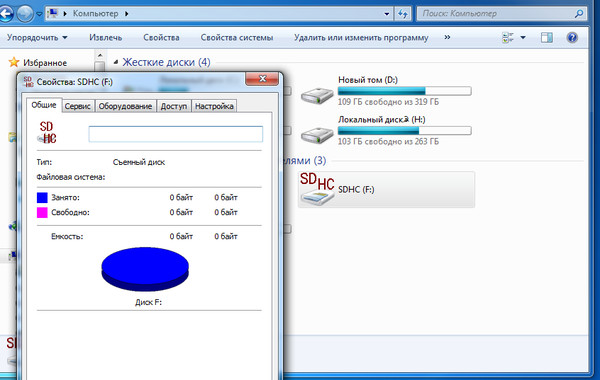Select the SDHC (F:) drive icon in Explorer
This screenshot has height=380, width=600.
[317, 189]
